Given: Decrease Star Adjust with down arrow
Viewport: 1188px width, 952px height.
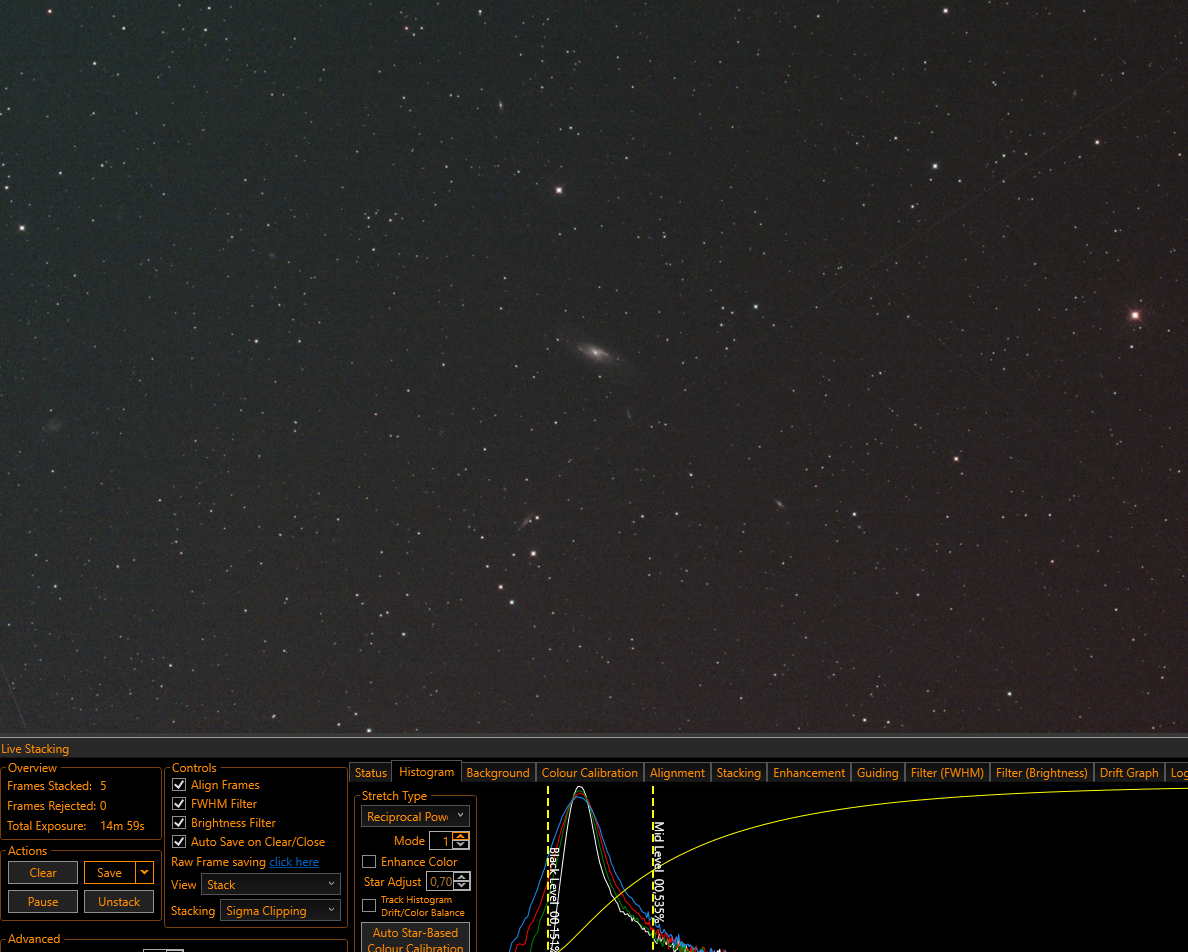Looking at the screenshot, I should 461,885.
